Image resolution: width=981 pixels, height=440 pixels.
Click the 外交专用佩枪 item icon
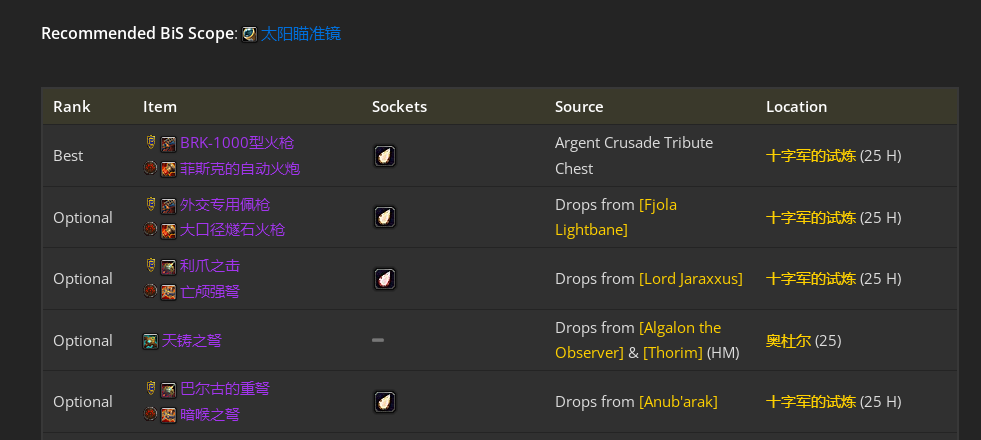pos(168,205)
